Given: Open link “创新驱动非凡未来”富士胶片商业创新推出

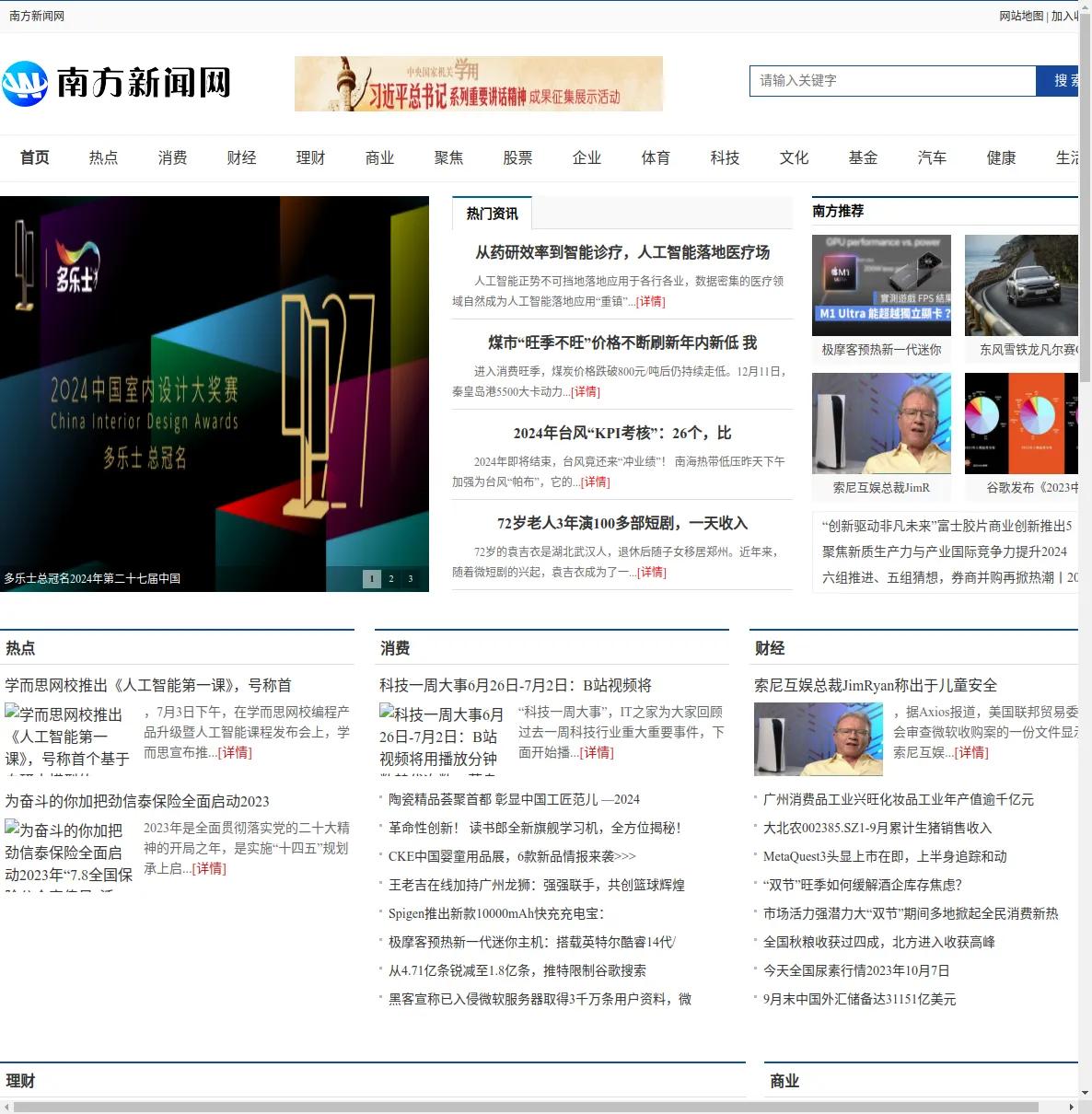Looking at the screenshot, I should click(x=947, y=526).
